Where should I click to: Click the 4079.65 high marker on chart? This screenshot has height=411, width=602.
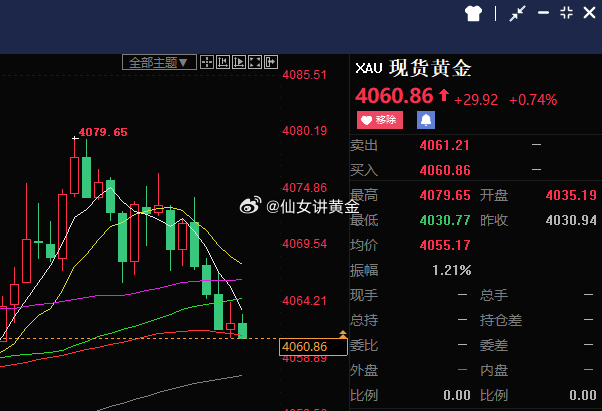point(103,132)
